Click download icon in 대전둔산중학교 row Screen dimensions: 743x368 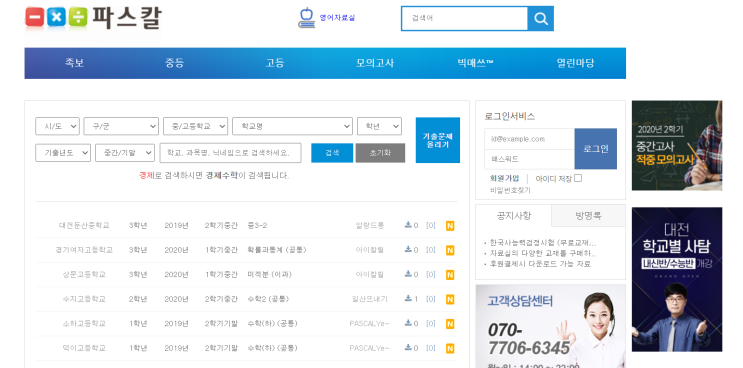point(408,225)
